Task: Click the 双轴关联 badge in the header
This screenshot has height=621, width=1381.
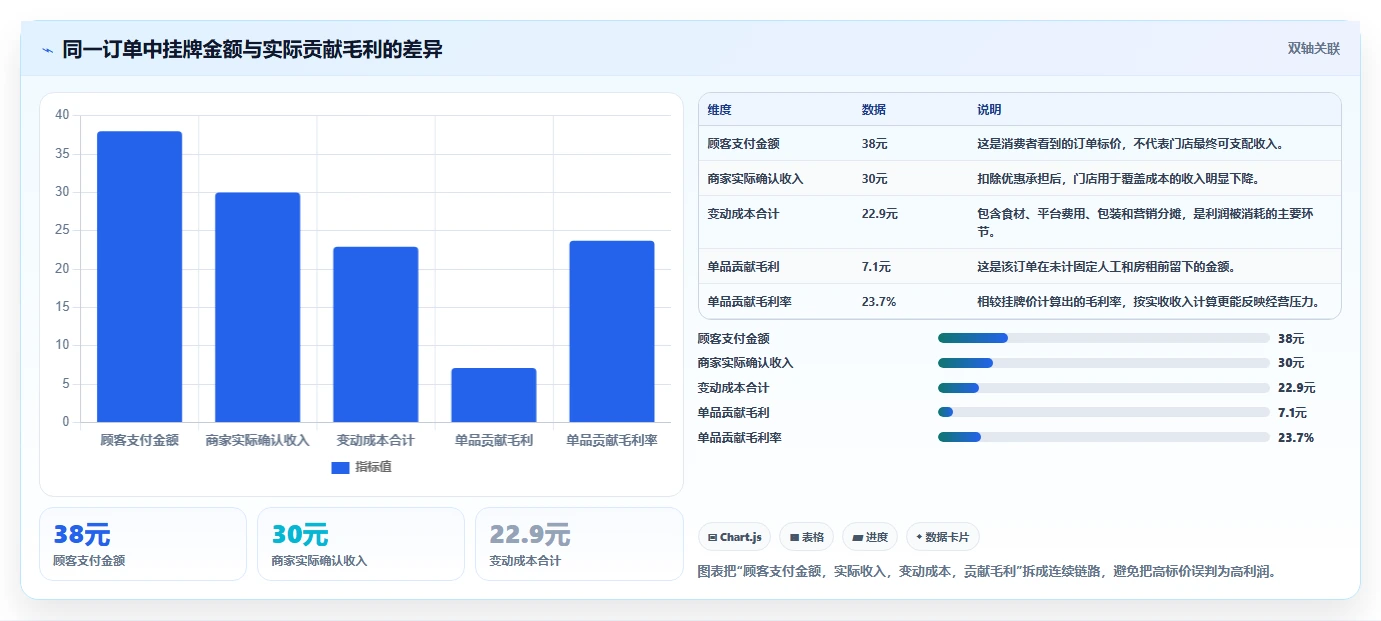Action: coord(1313,48)
